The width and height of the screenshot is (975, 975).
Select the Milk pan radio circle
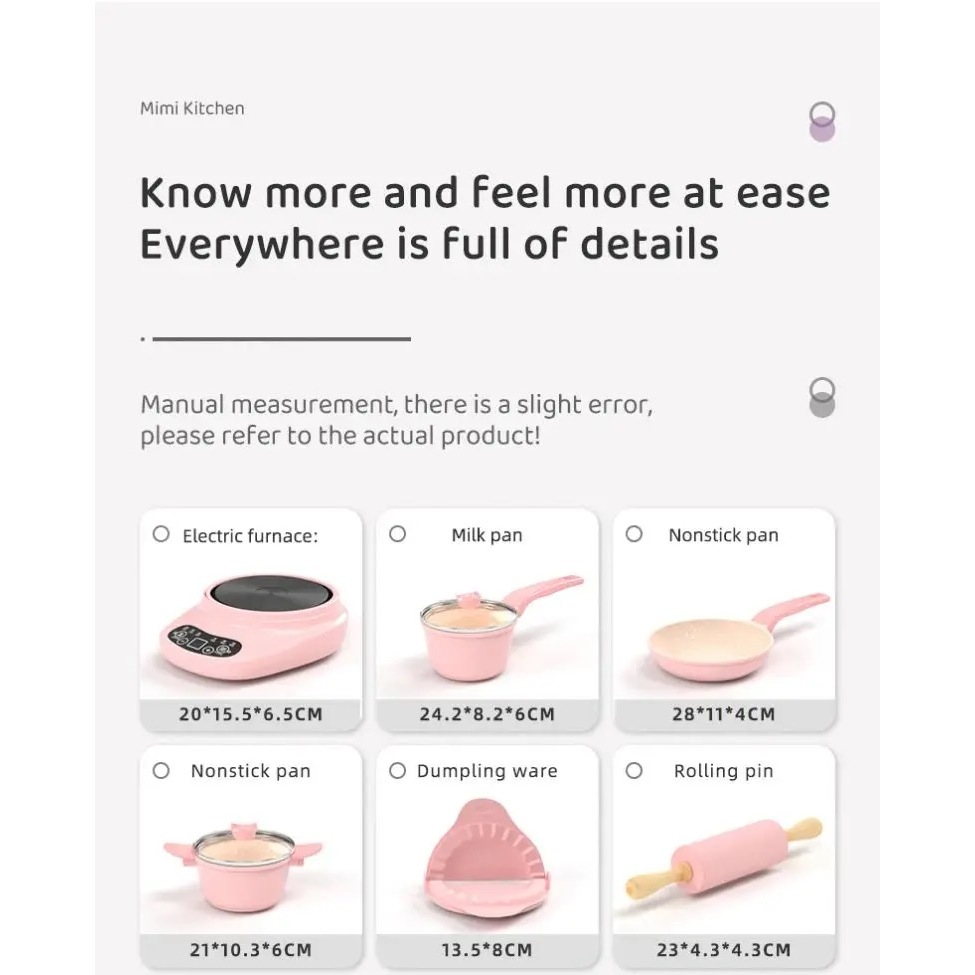pos(397,534)
